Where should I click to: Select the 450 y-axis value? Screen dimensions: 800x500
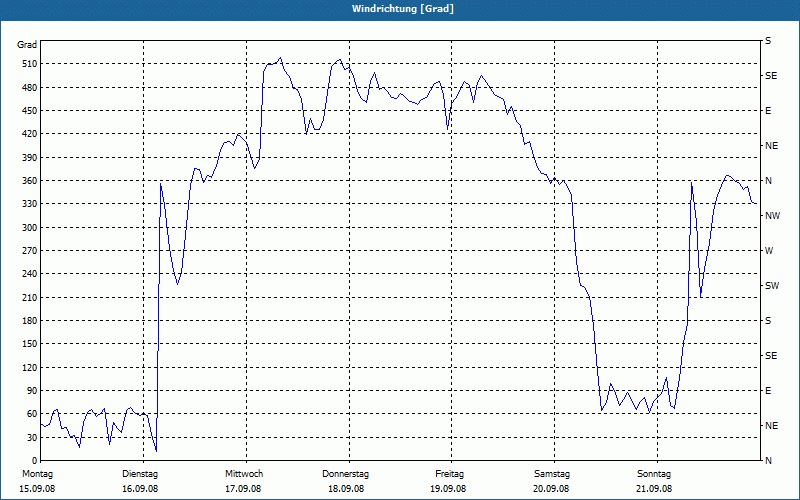click(x=30, y=111)
